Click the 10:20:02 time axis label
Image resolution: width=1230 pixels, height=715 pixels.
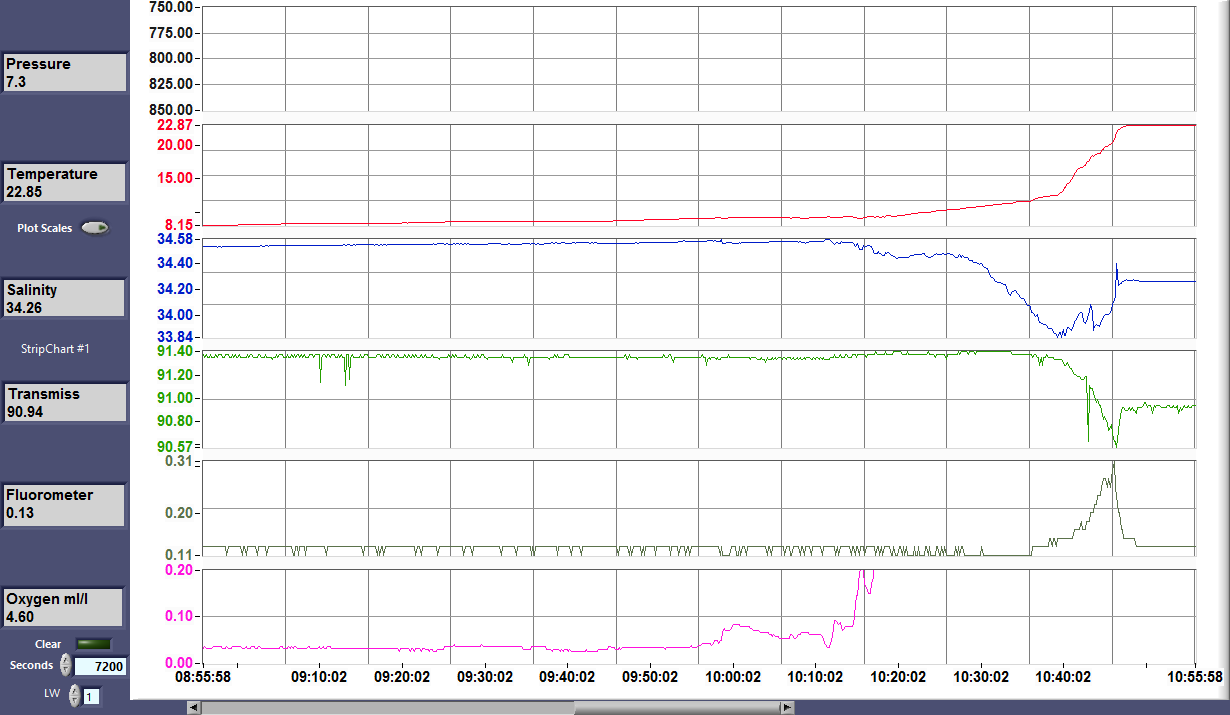(899, 677)
